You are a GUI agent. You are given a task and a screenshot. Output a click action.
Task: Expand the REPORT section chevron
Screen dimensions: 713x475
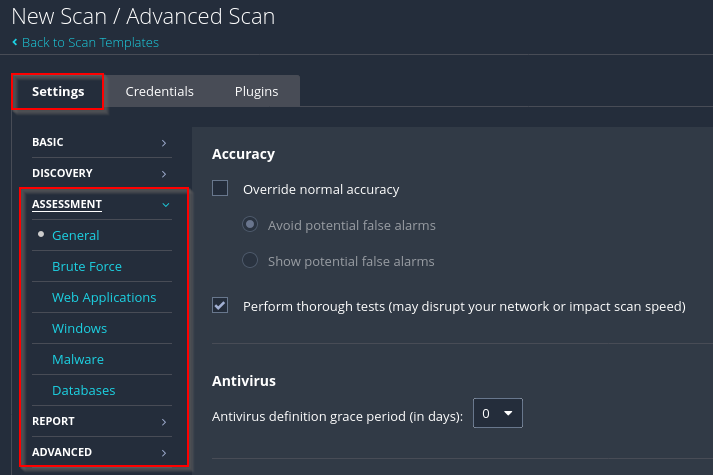pyautogui.click(x=164, y=422)
